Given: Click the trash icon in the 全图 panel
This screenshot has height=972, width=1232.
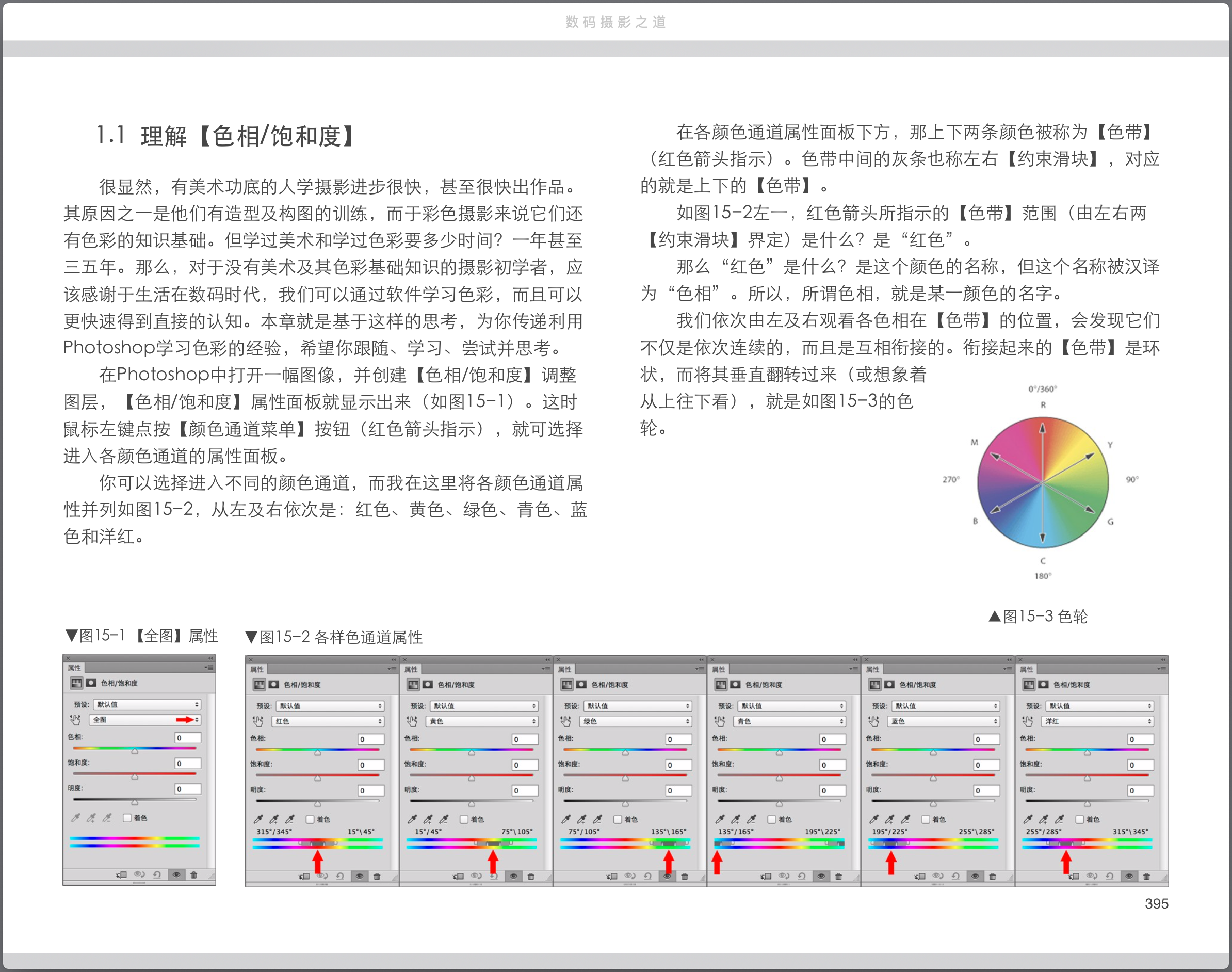Looking at the screenshot, I should point(193,874).
